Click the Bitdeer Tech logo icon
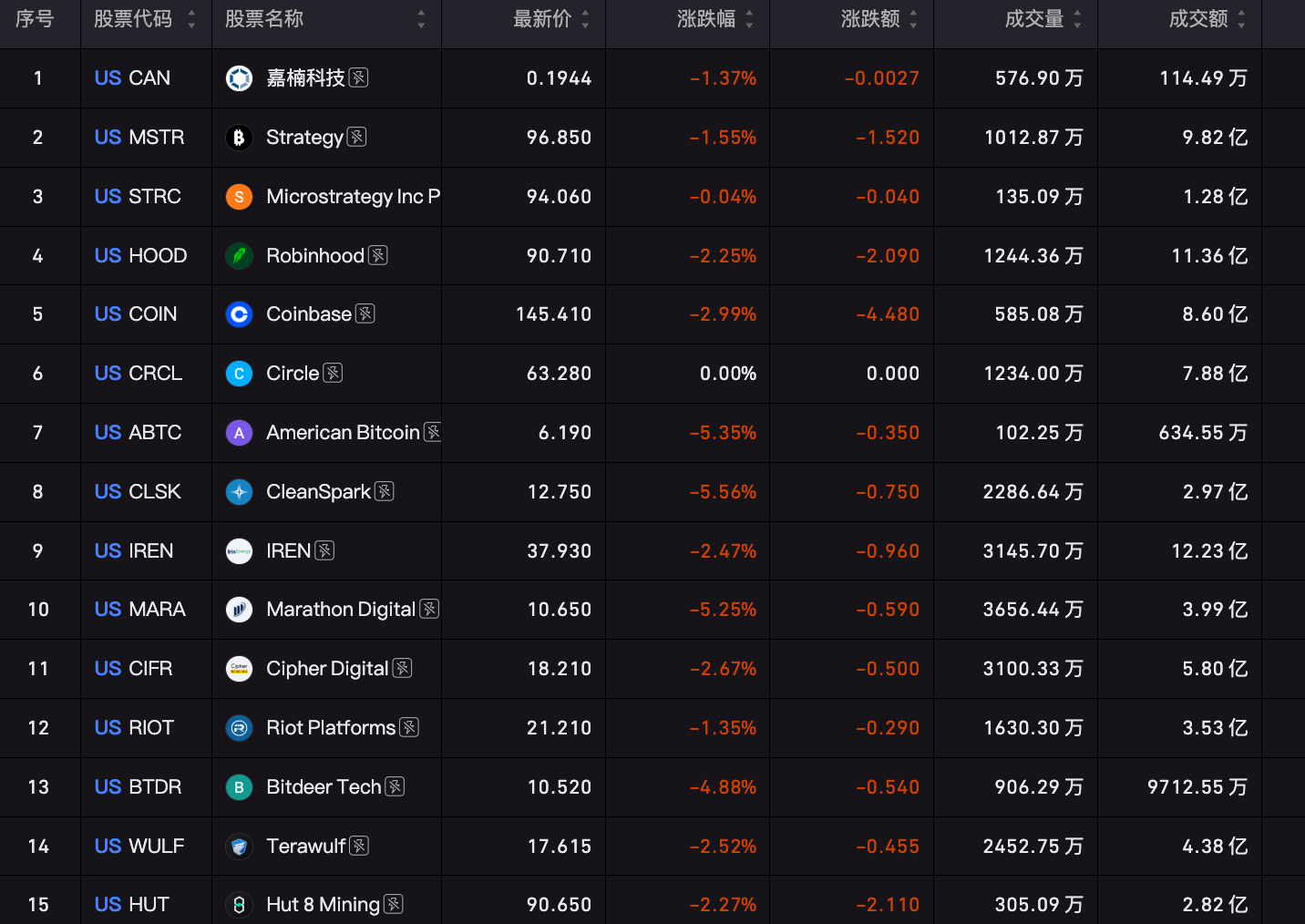 [239, 787]
